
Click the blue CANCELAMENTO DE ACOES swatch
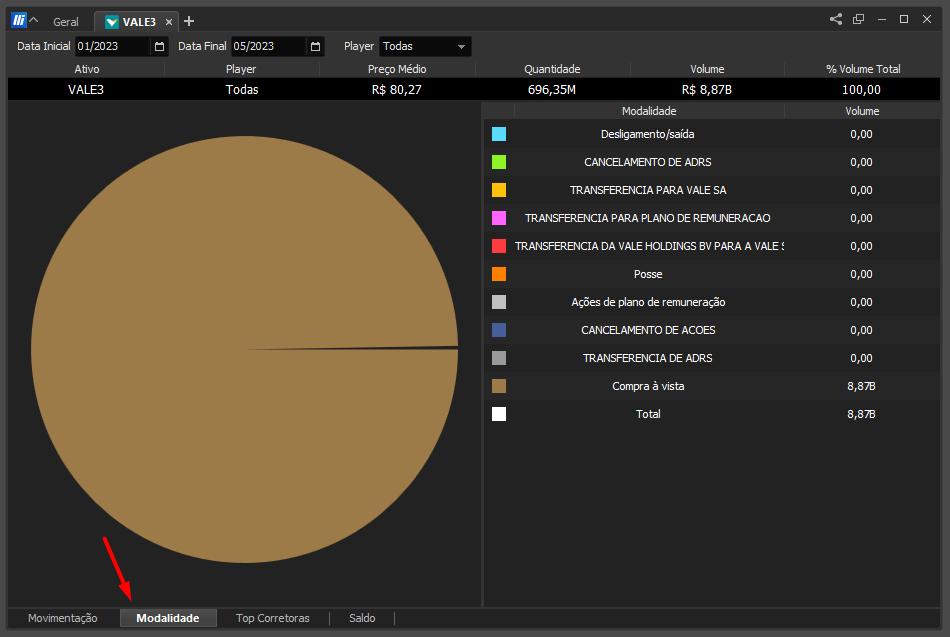[x=499, y=330]
